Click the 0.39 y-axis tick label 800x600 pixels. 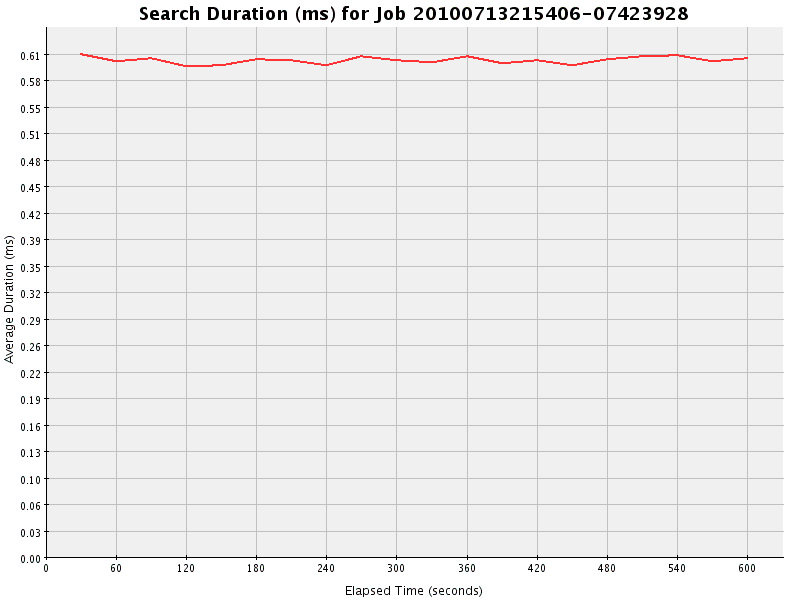coord(30,240)
